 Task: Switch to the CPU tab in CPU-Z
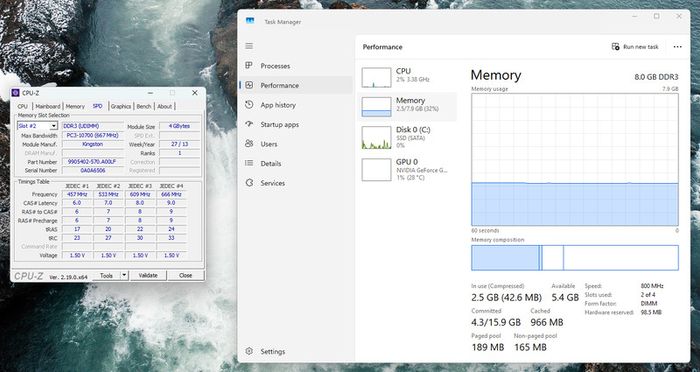(22, 106)
